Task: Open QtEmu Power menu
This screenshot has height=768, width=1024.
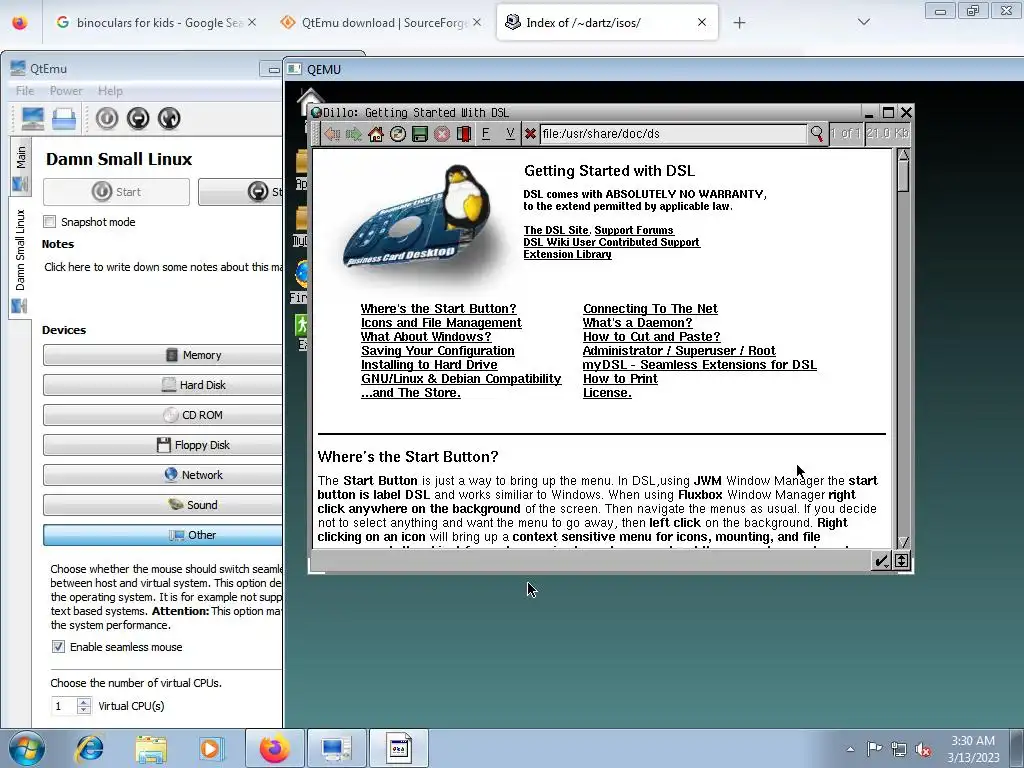Action: pos(66,91)
